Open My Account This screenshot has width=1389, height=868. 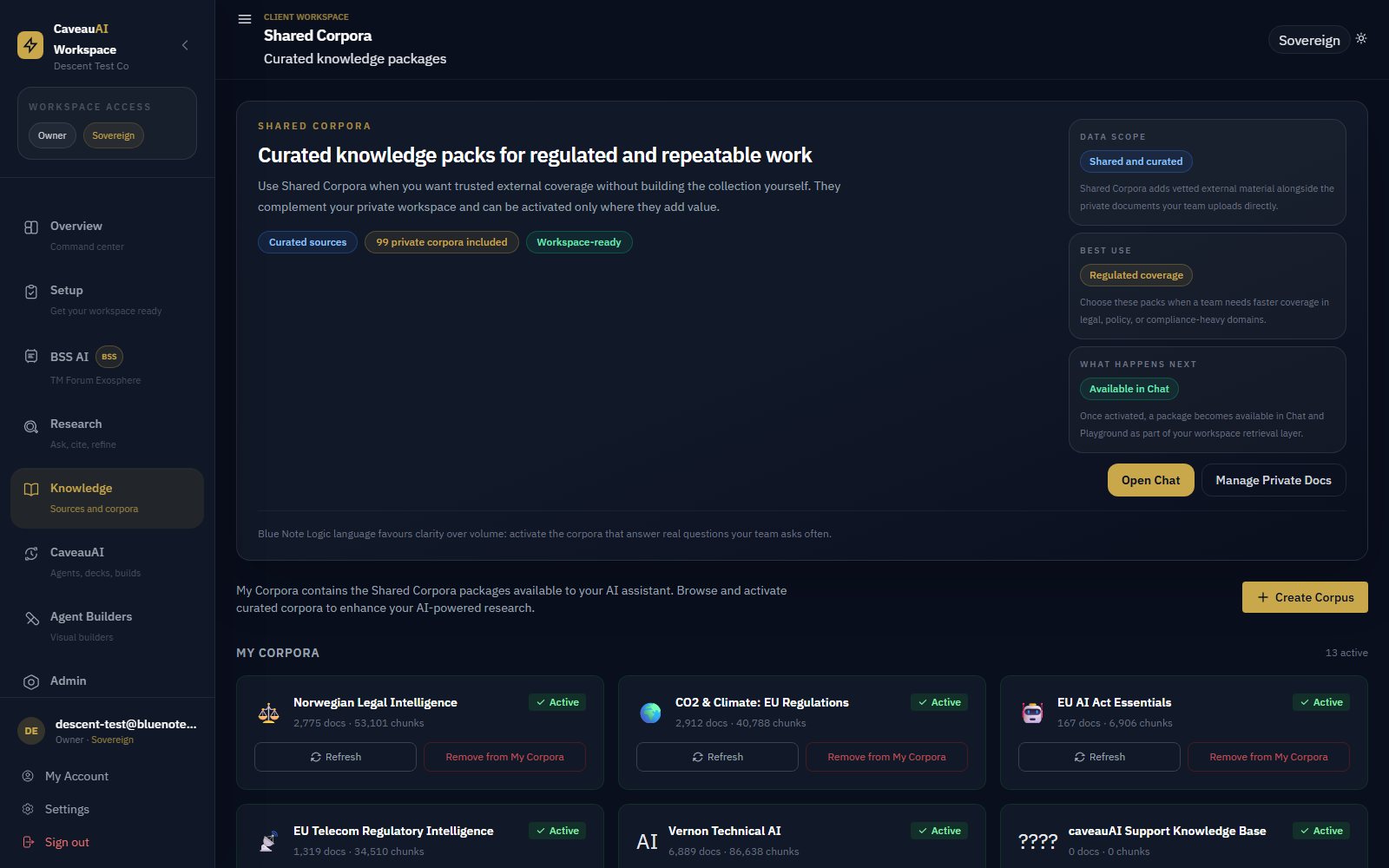(x=76, y=776)
